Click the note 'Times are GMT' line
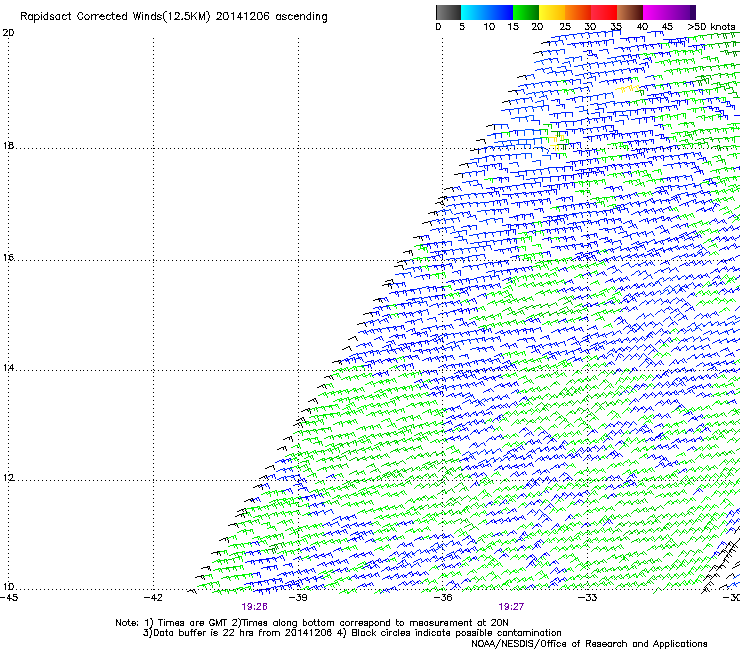Screen dimensions: 740x650 312,623
